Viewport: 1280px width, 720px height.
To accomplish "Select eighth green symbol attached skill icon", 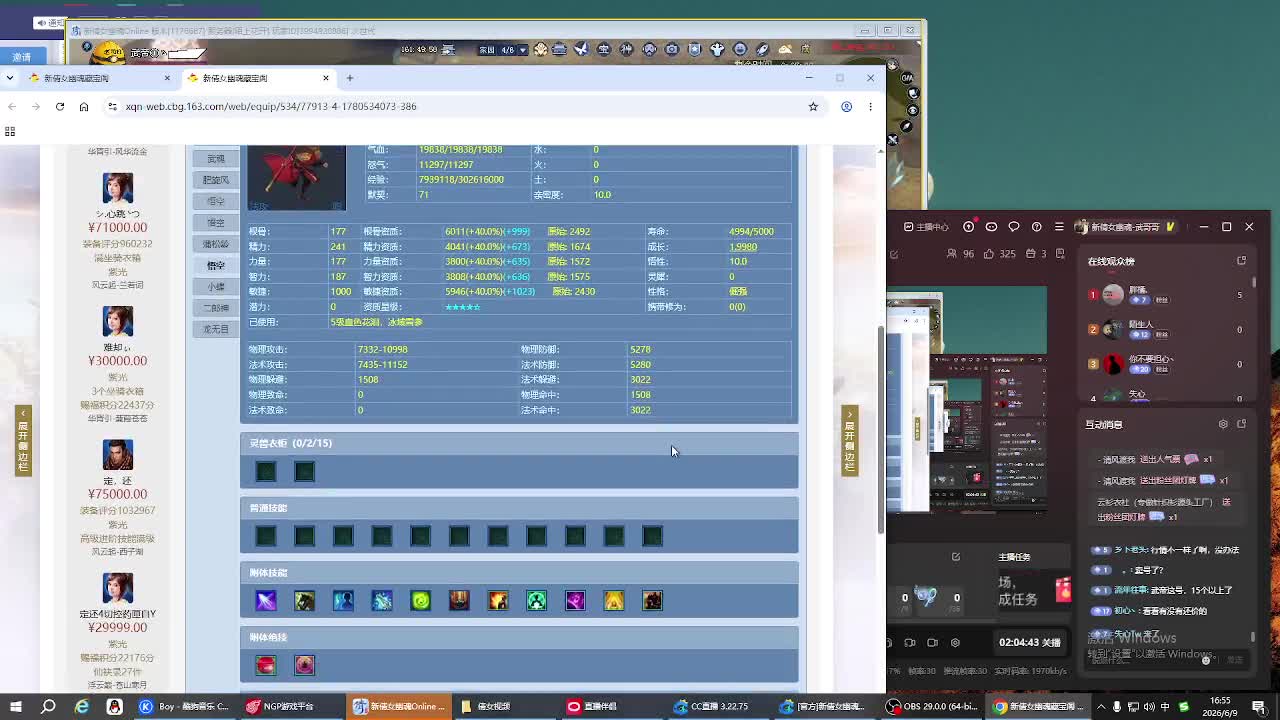I will [537, 600].
